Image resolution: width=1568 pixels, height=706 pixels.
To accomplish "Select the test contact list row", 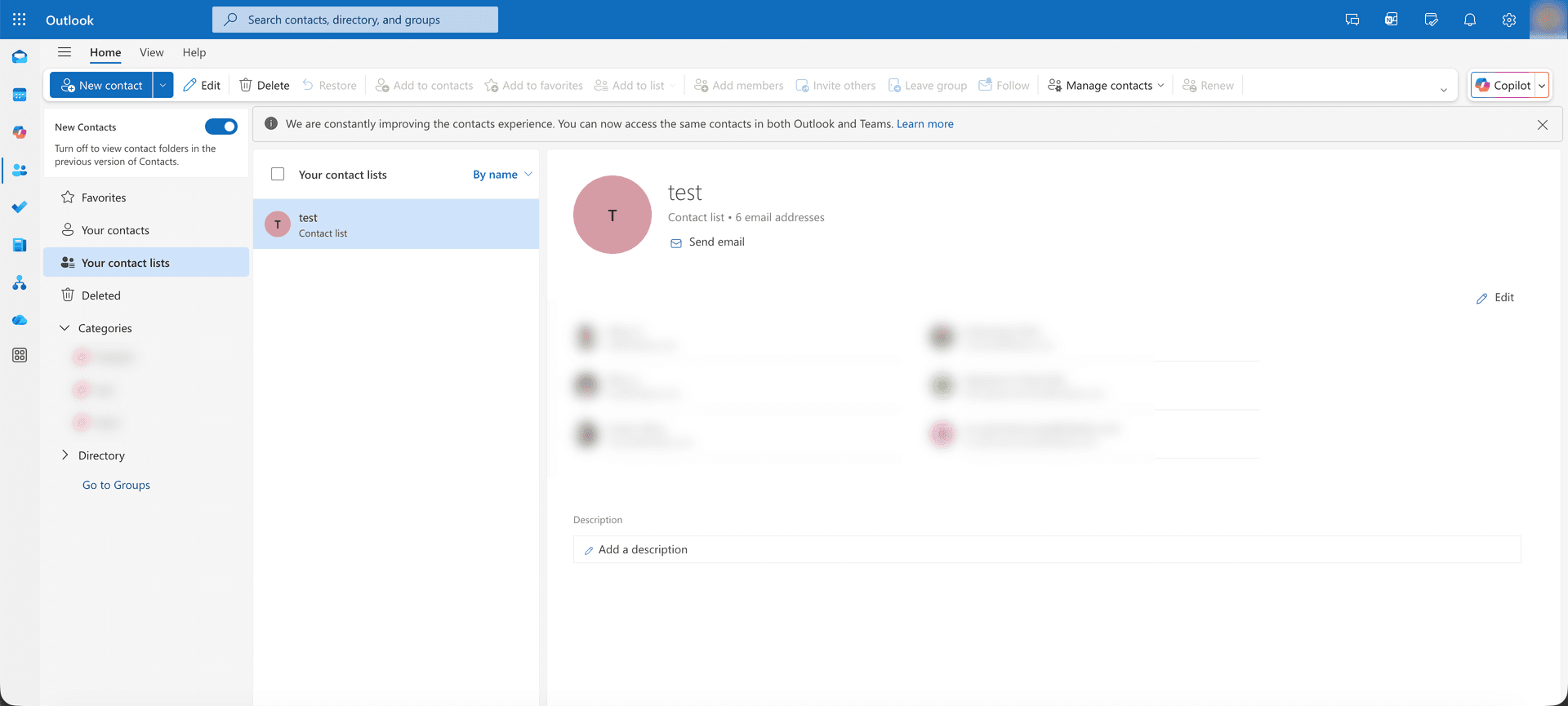I will tap(396, 224).
